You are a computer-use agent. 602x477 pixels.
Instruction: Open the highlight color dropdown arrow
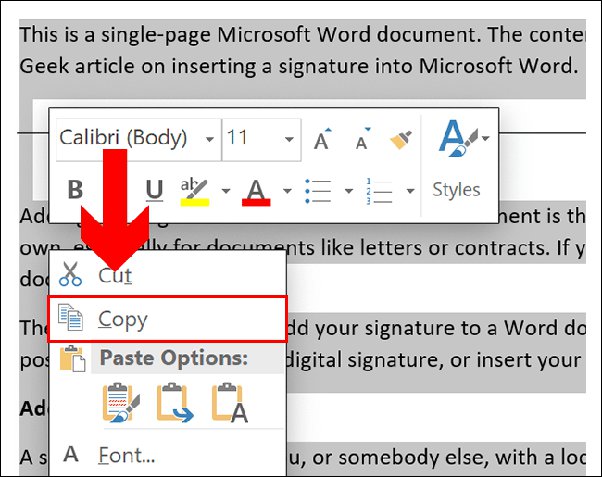226,190
